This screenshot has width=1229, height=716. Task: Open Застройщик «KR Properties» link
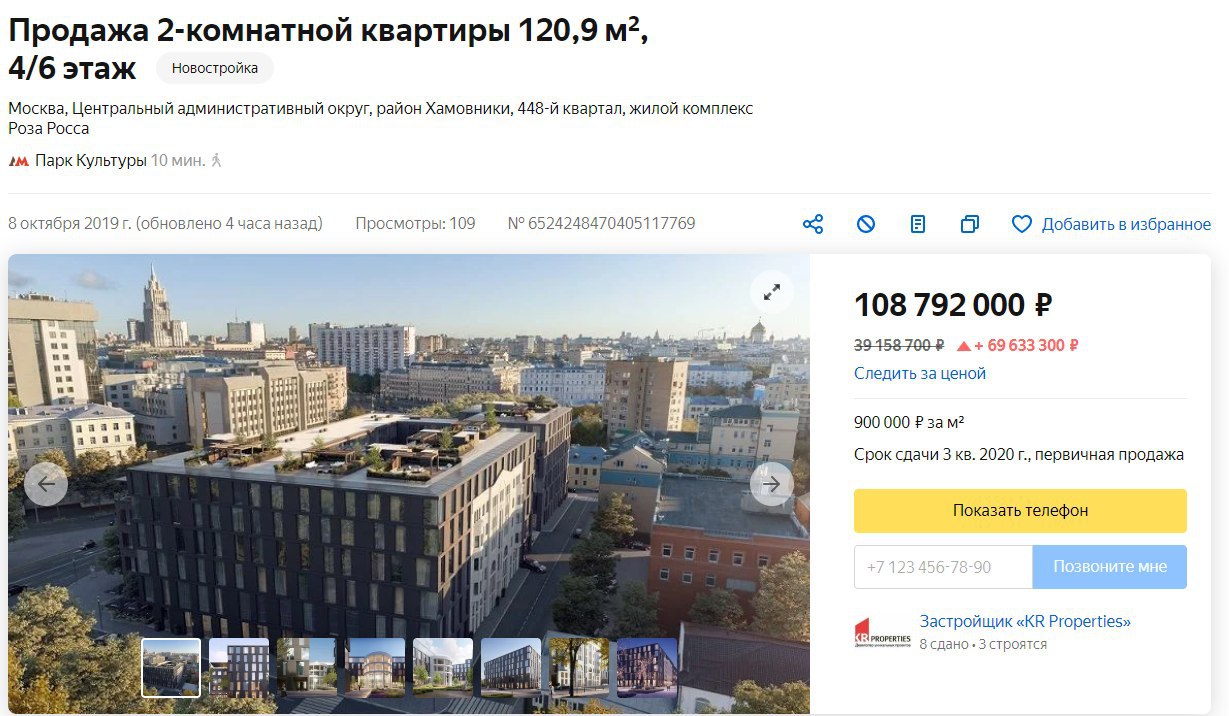1025,621
